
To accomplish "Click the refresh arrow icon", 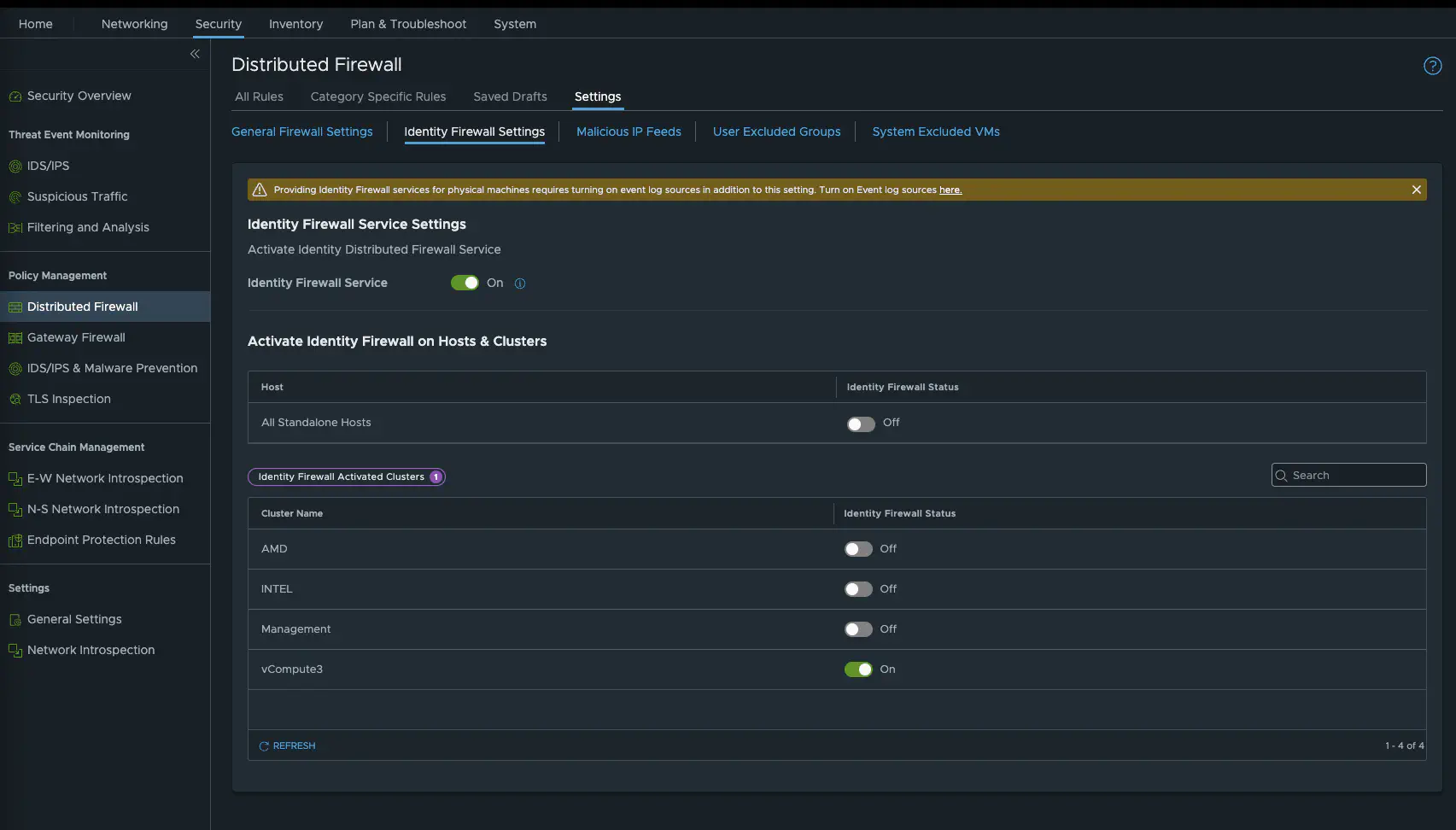I will (x=264, y=746).
